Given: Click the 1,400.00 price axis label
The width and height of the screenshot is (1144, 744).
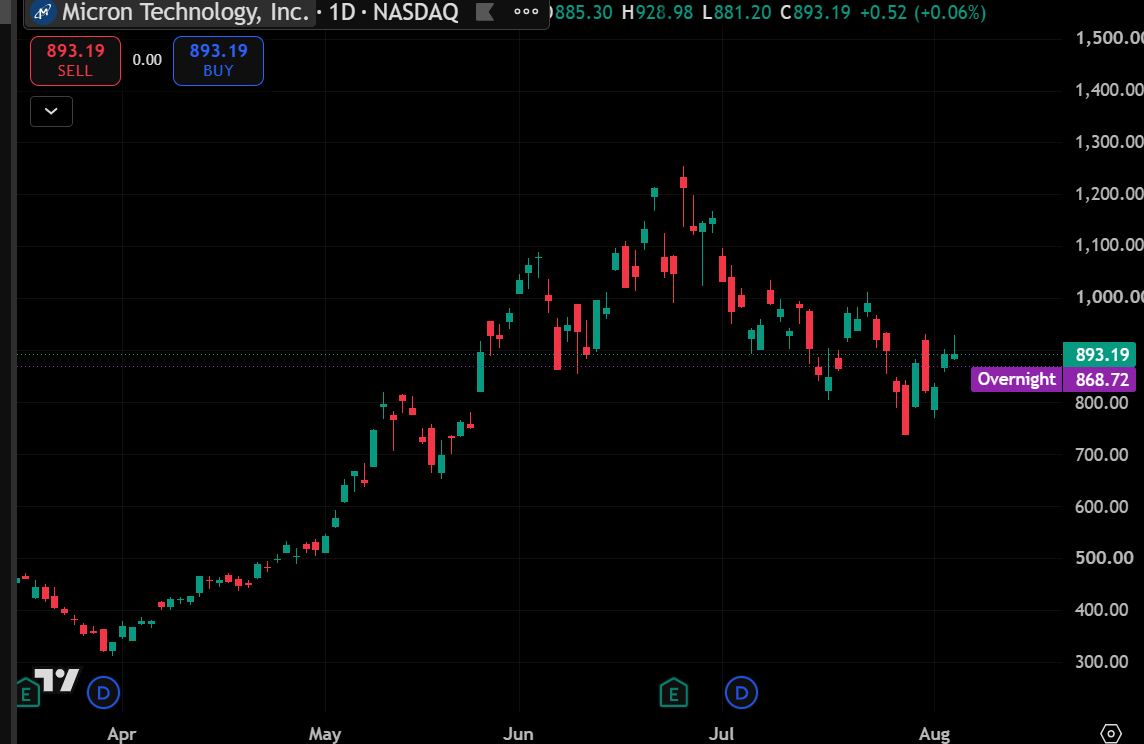Looking at the screenshot, I should tap(1109, 90).
